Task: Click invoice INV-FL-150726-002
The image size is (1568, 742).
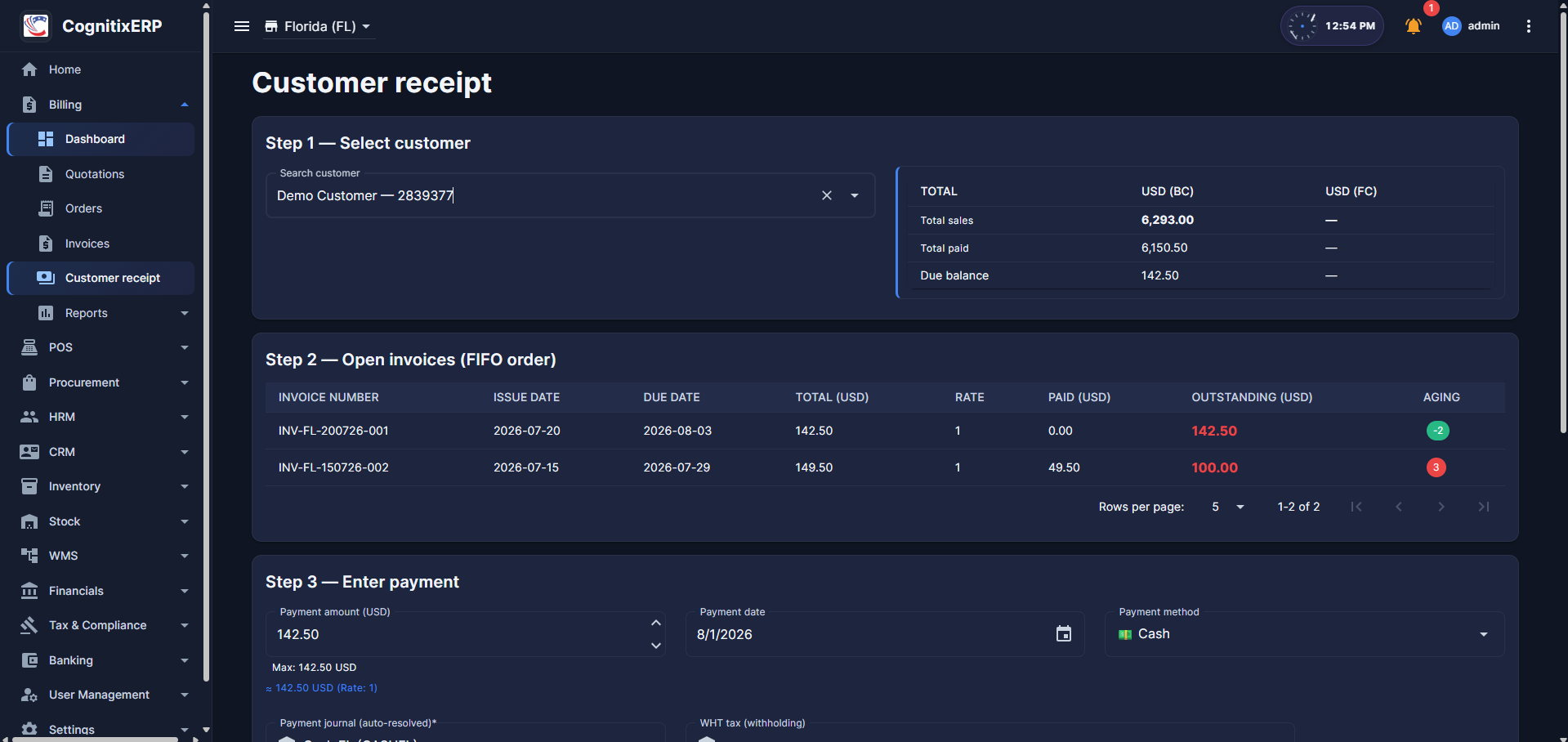Action: click(x=333, y=467)
